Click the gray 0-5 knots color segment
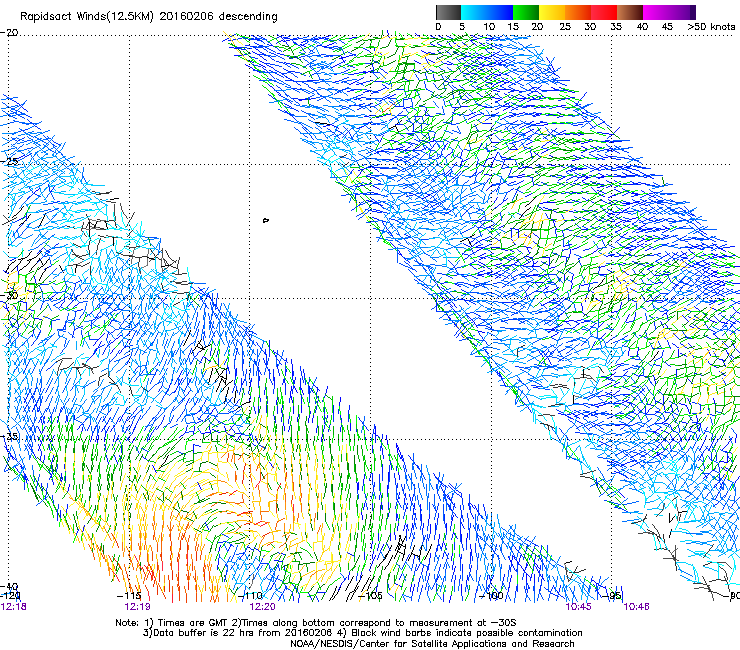This screenshot has height=650, width=740. 448,12
